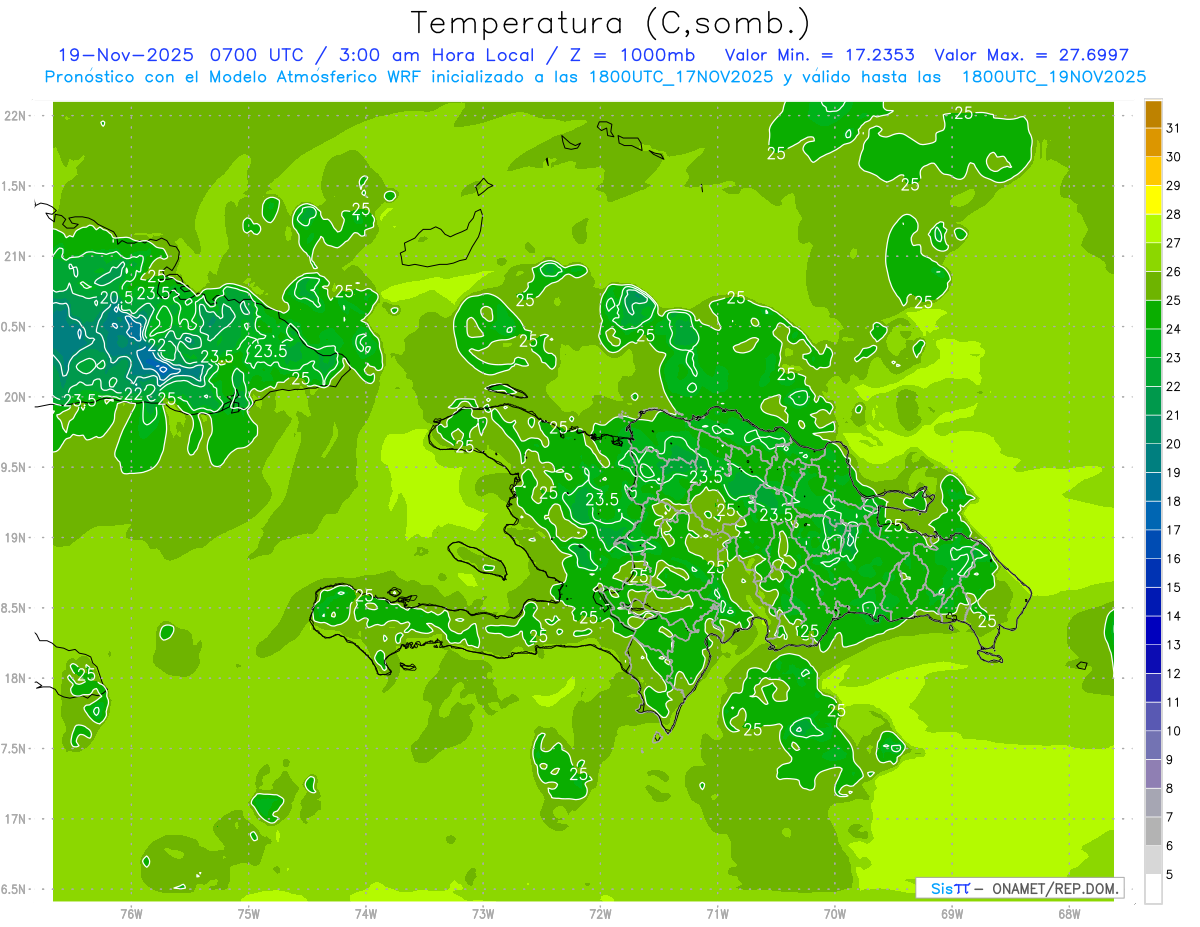Click the '68W' longitude axis label
Viewport: 1200px width, 927px height.
click(x=1069, y=914)
